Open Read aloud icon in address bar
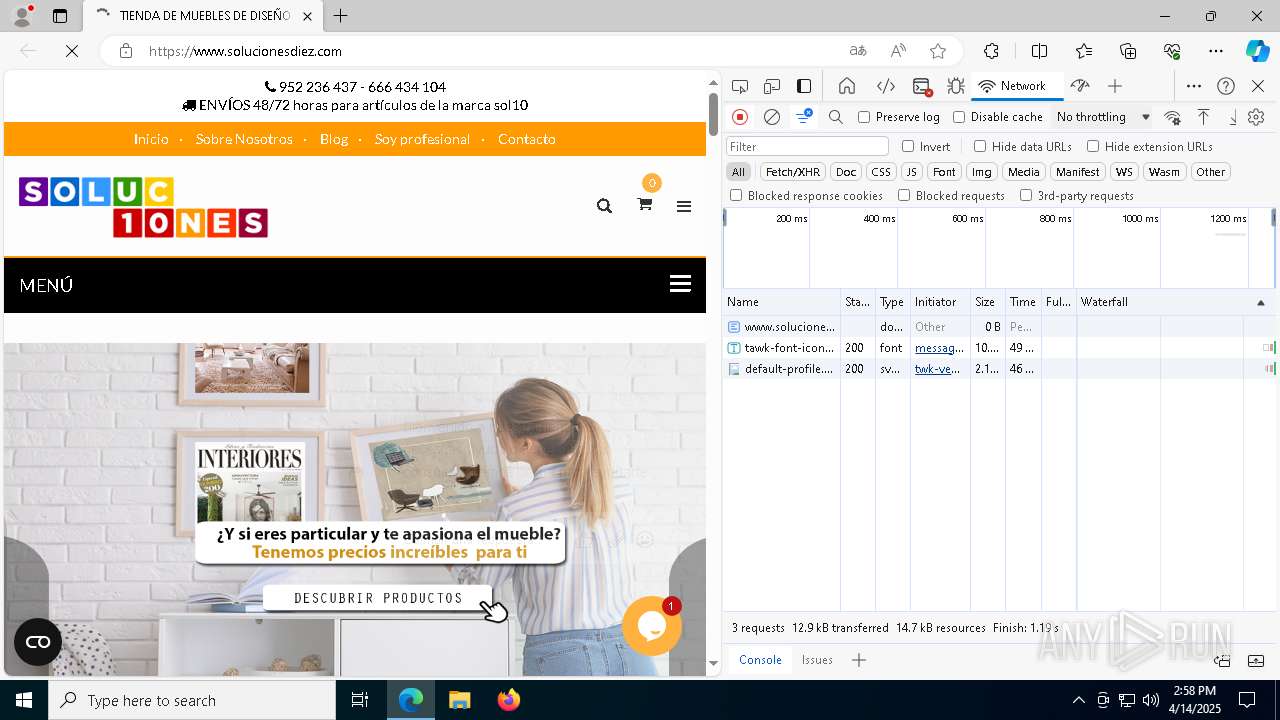Image resolution: width=1280 pixels, height=720 pixels. pyautogui.click(x=898, y=51)
